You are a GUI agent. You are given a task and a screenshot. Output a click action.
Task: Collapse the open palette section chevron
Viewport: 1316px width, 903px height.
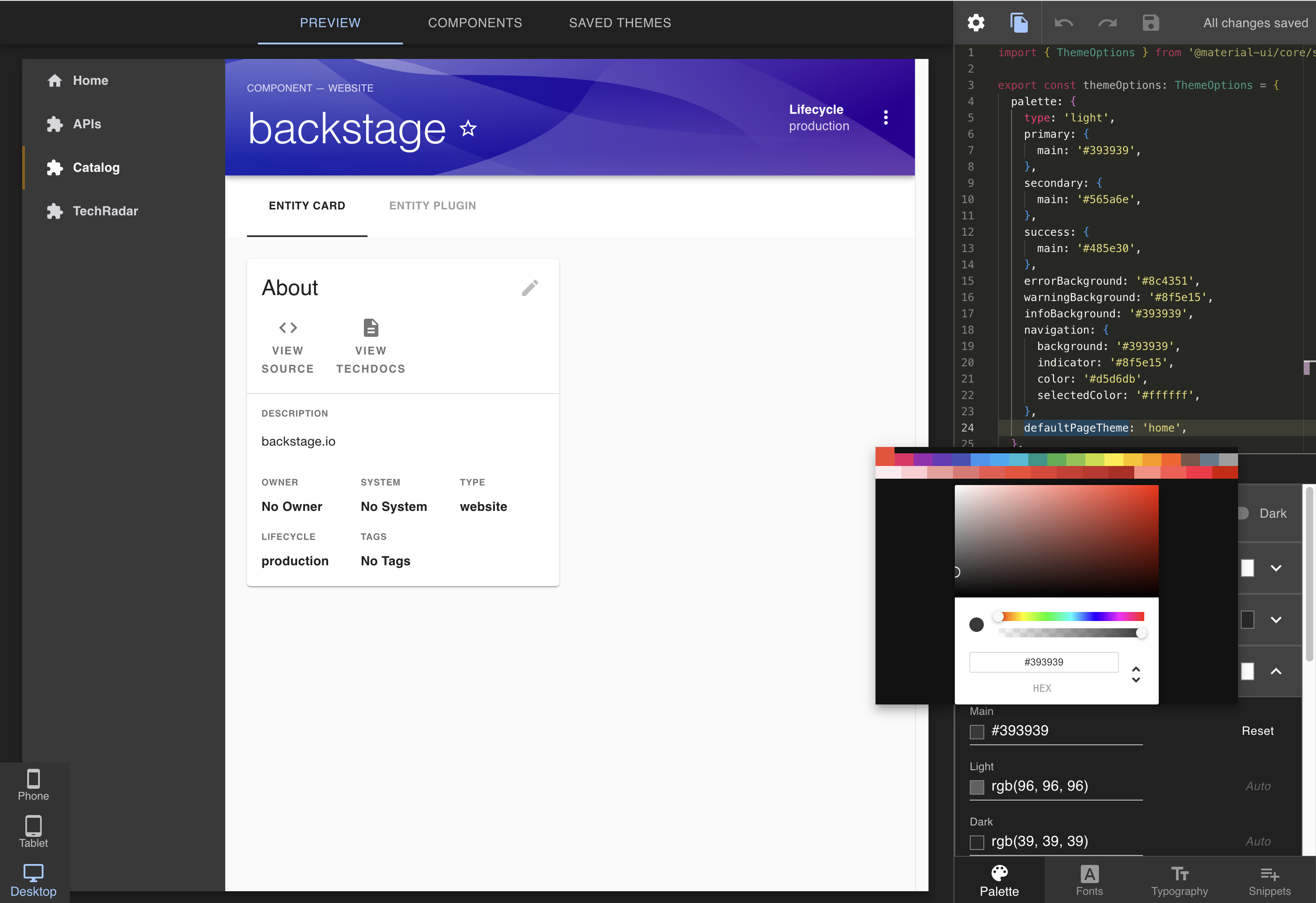(x=1276, y=671)
